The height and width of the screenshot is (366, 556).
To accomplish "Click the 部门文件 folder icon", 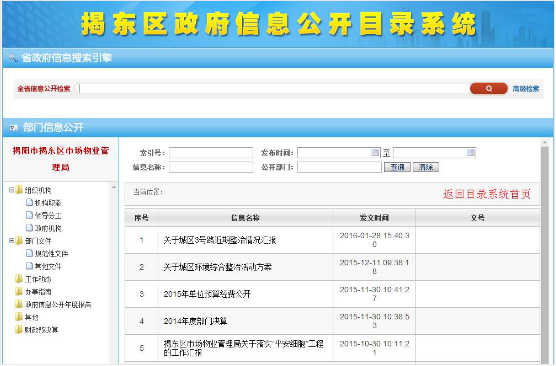I will (x=19, y=241).
